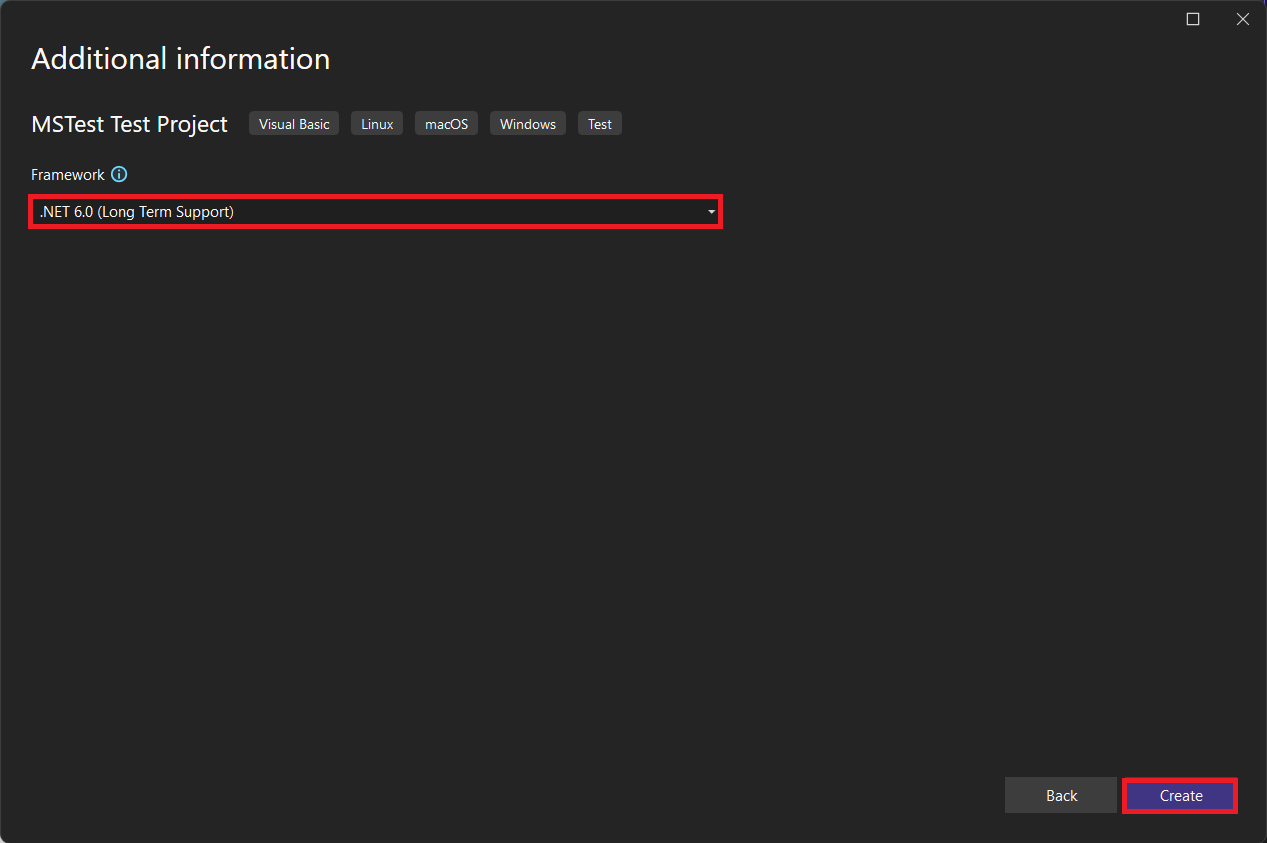Click Create to generate the project

1179,795
